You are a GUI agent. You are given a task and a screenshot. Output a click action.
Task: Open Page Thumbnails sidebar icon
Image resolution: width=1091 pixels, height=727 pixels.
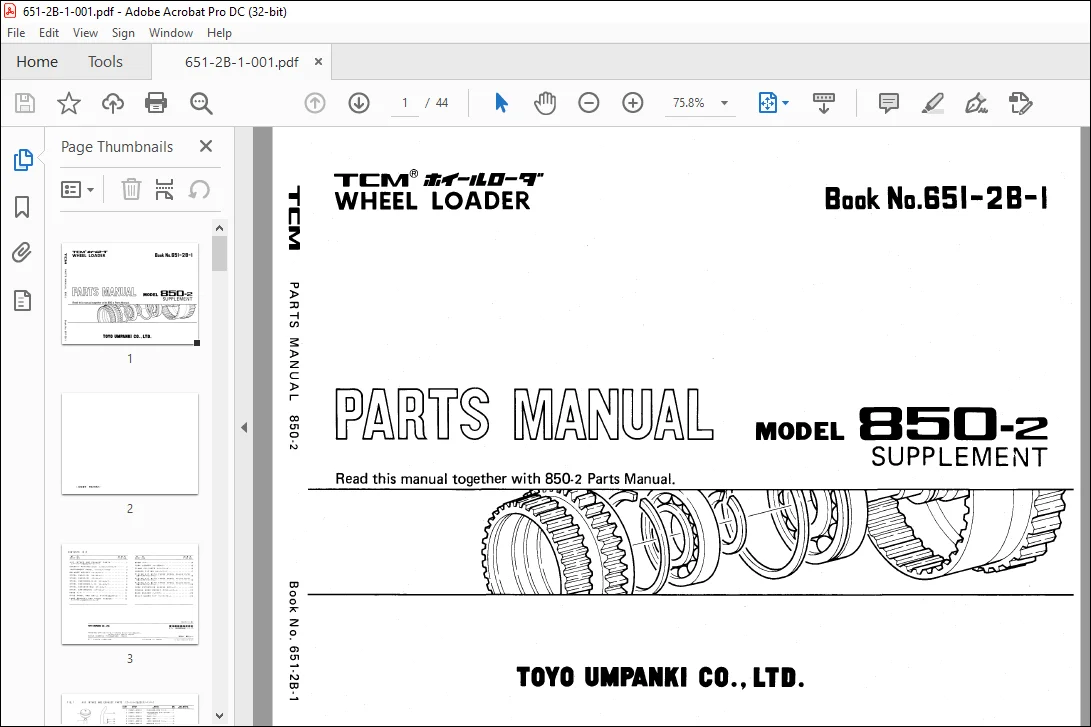(x=22, y=159)
